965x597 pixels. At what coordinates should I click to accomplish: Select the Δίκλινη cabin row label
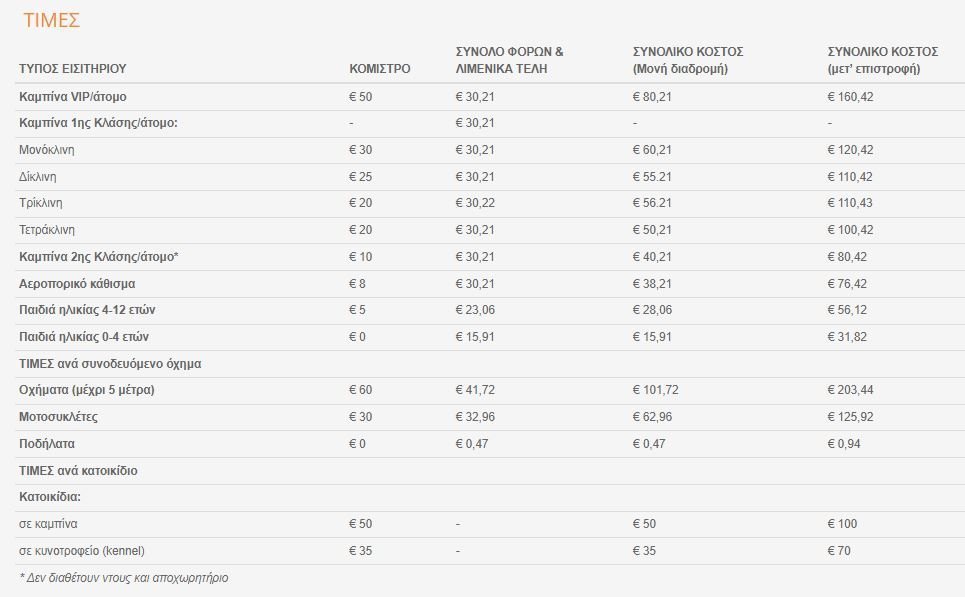click(x=38, y=177)
